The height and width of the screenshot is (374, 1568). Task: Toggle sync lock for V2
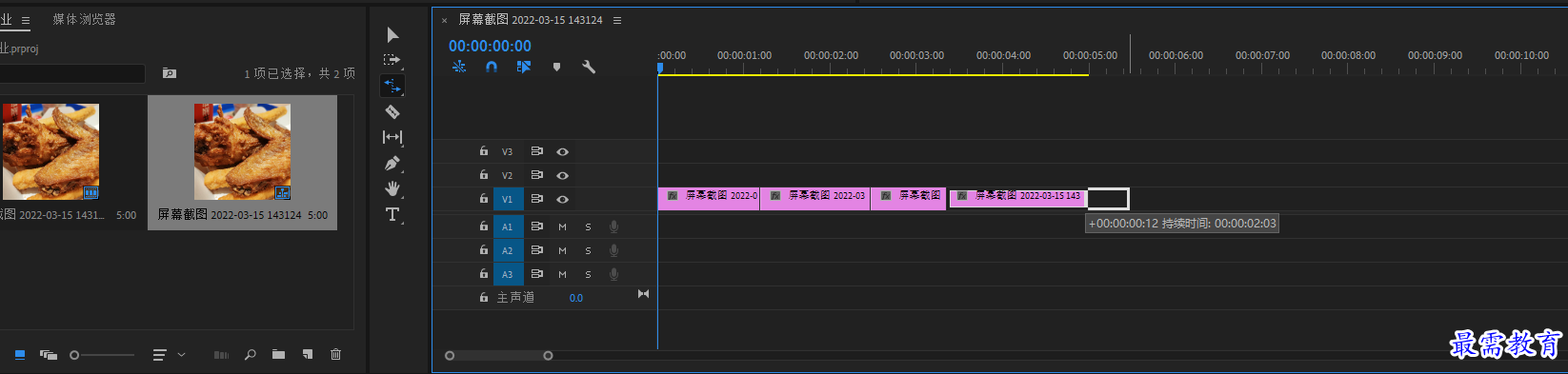[x=537, y=175]
